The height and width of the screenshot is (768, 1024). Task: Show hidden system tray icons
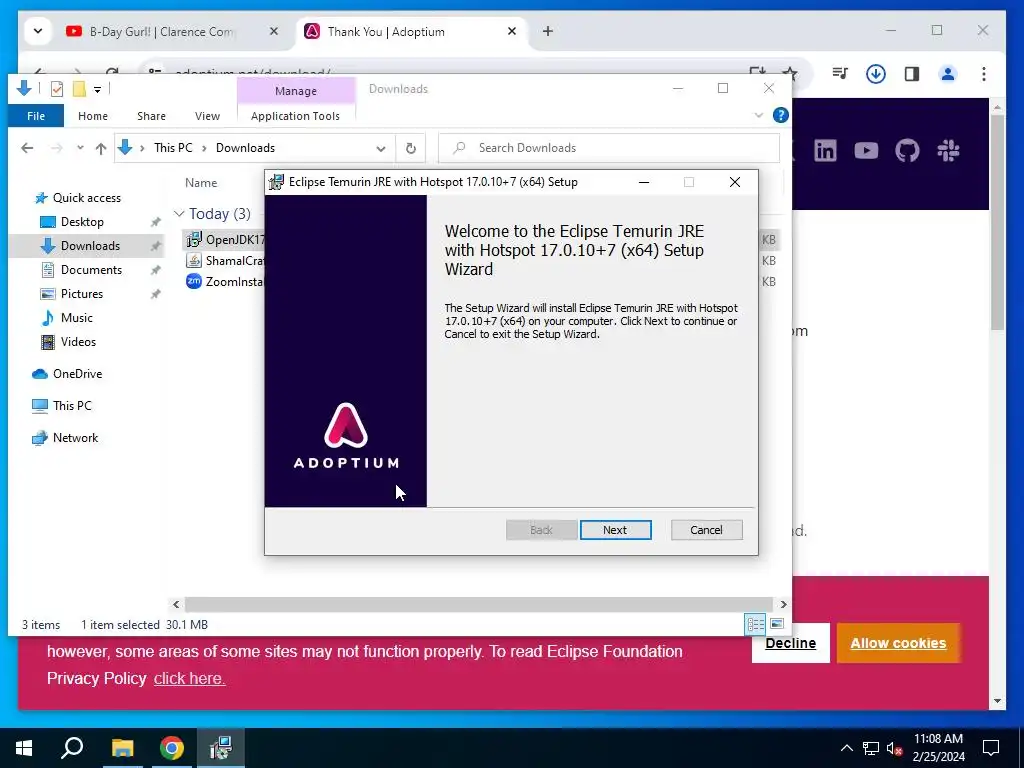(846, 748)
